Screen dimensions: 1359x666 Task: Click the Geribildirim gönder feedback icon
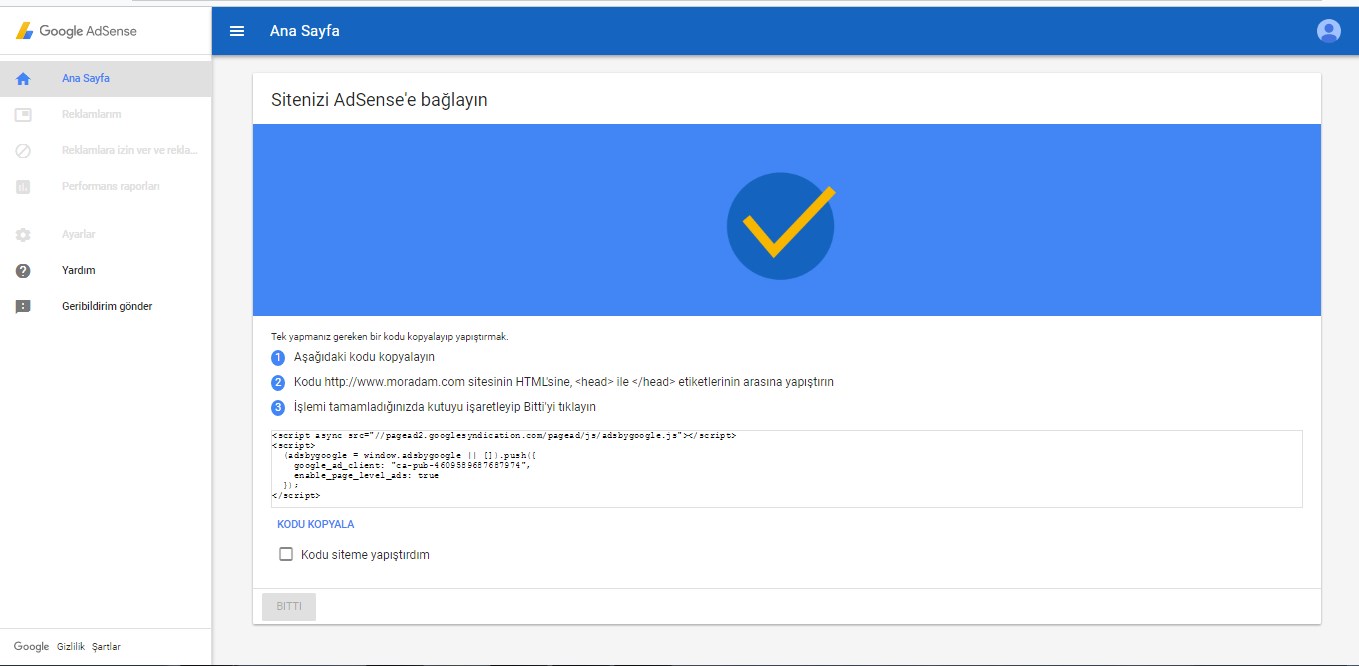(x=23, y=306)
